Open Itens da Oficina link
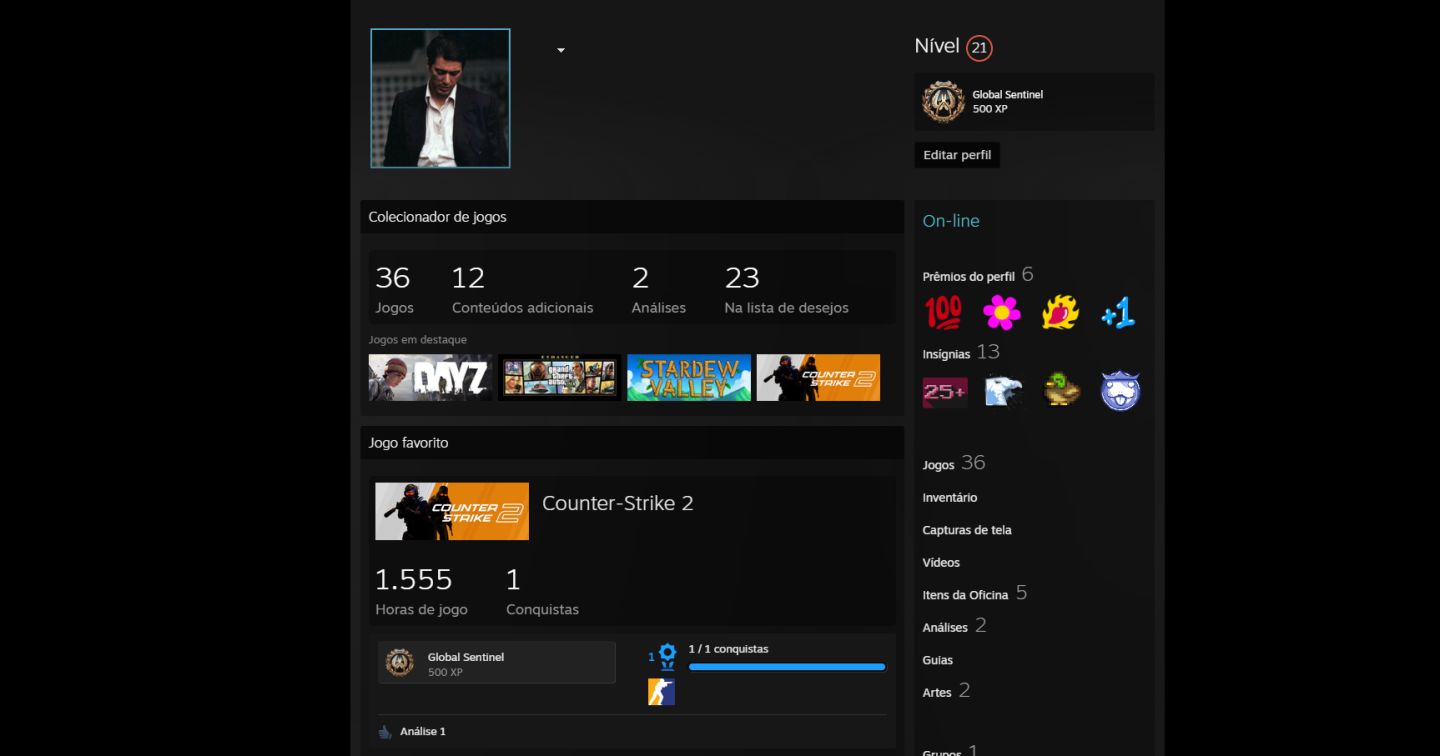The image size is (1440, 756). click(975, 593)
